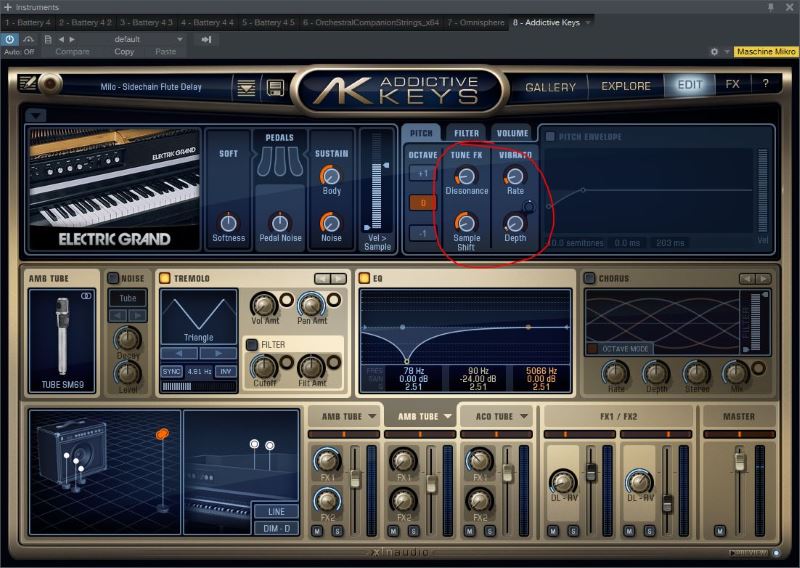Switch to the 7 - Omnisphere instrument tab
Image resolution: width=800 pixels, height=568 pixels.
tap(476, 22)
